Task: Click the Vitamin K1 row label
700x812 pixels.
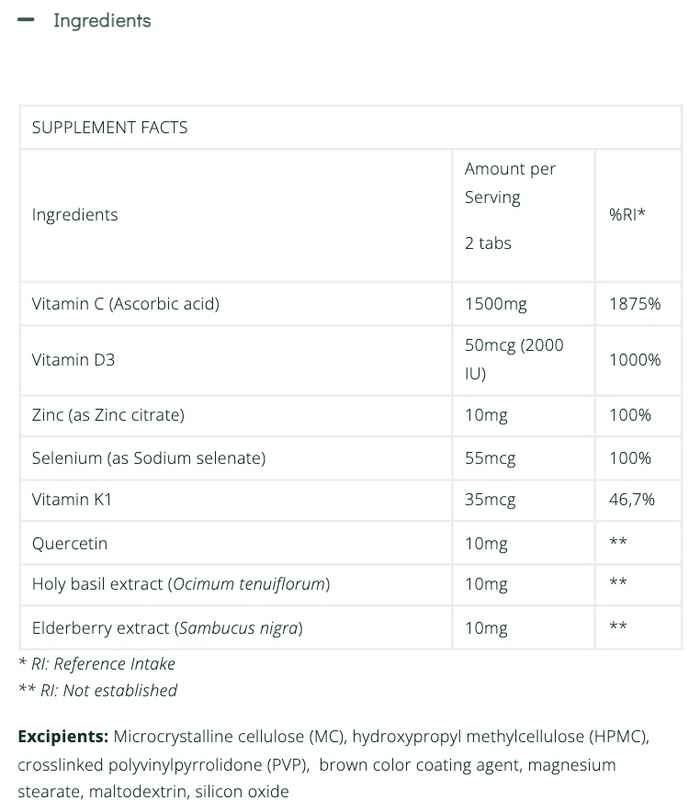Action: coord(72,499)
